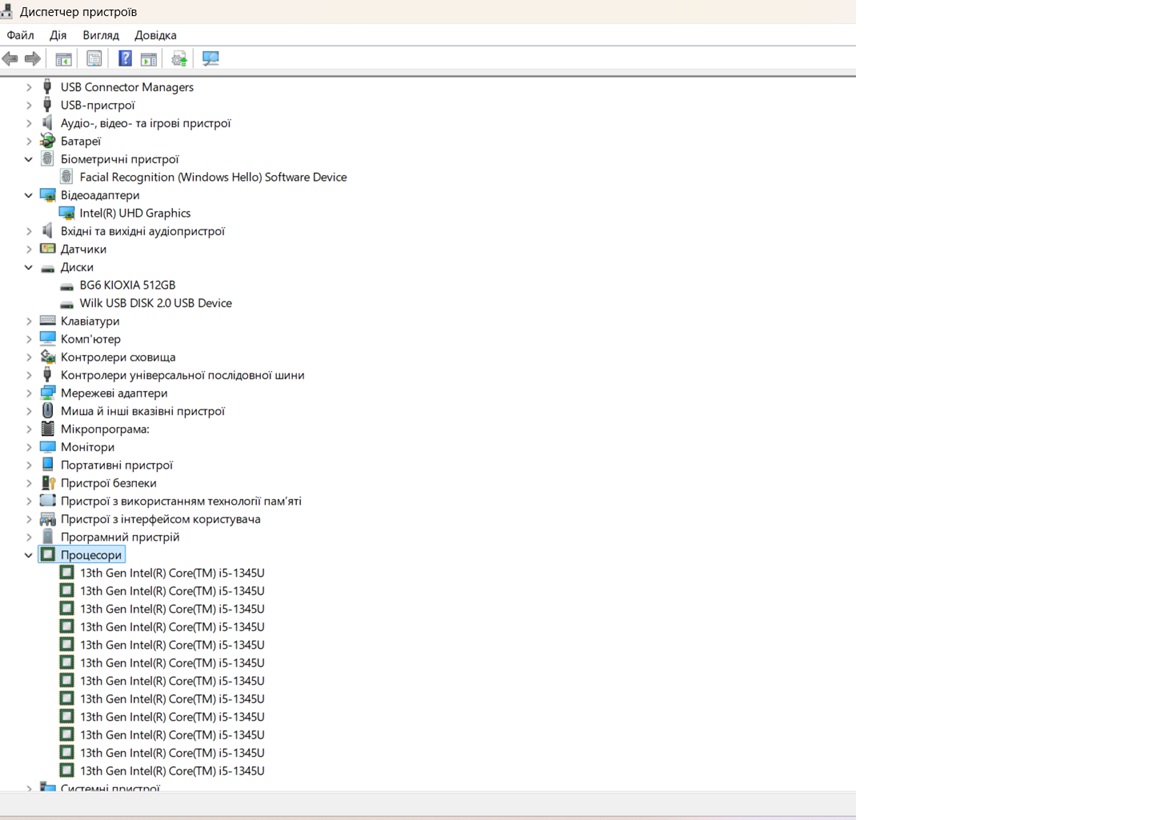This screenshot has height=820, width=1152.
Task: Click the Scan for hardware changes icon
Action: coord(210,59)
